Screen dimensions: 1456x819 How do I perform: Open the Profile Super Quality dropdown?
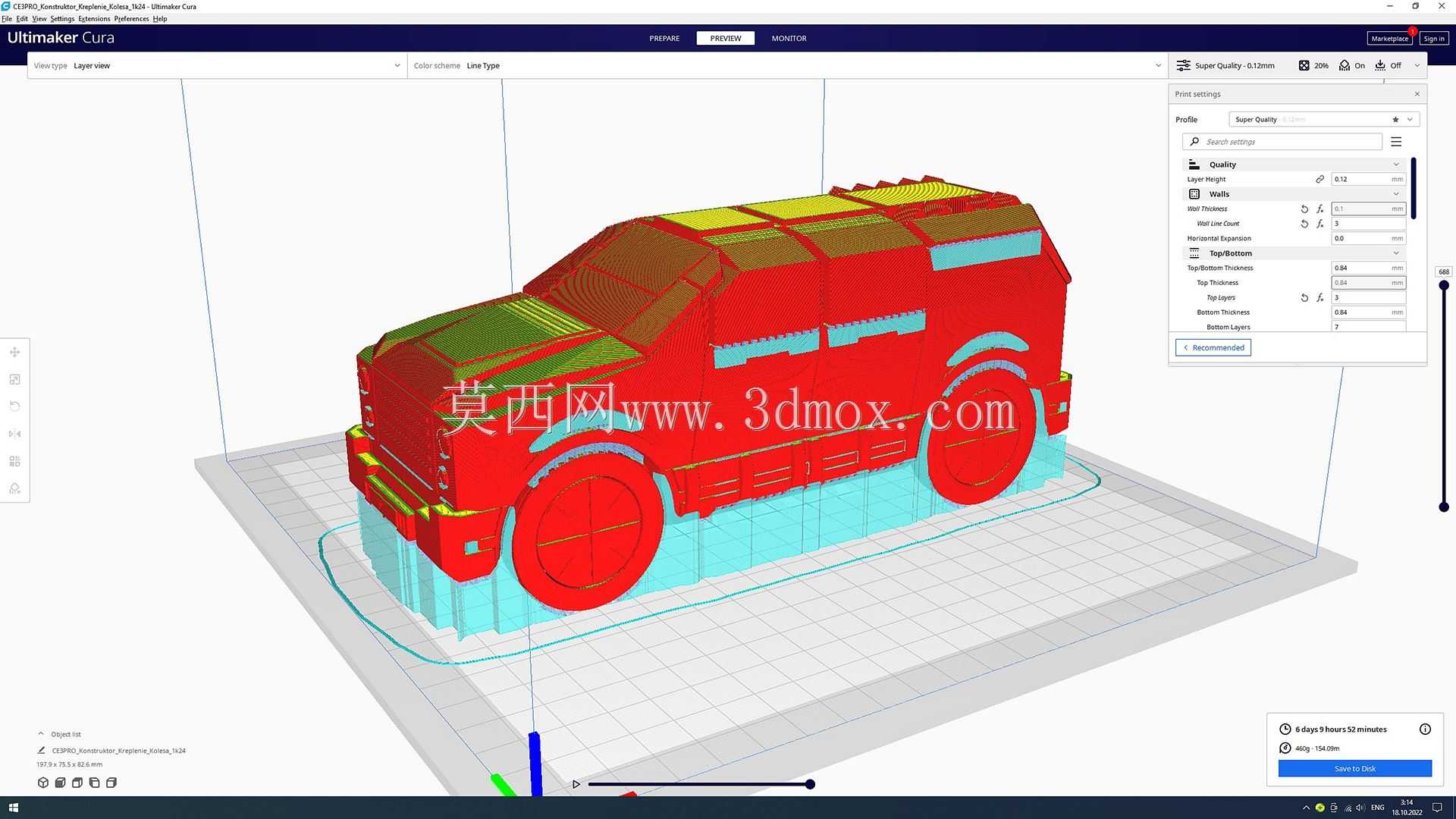click(1324, 119)
